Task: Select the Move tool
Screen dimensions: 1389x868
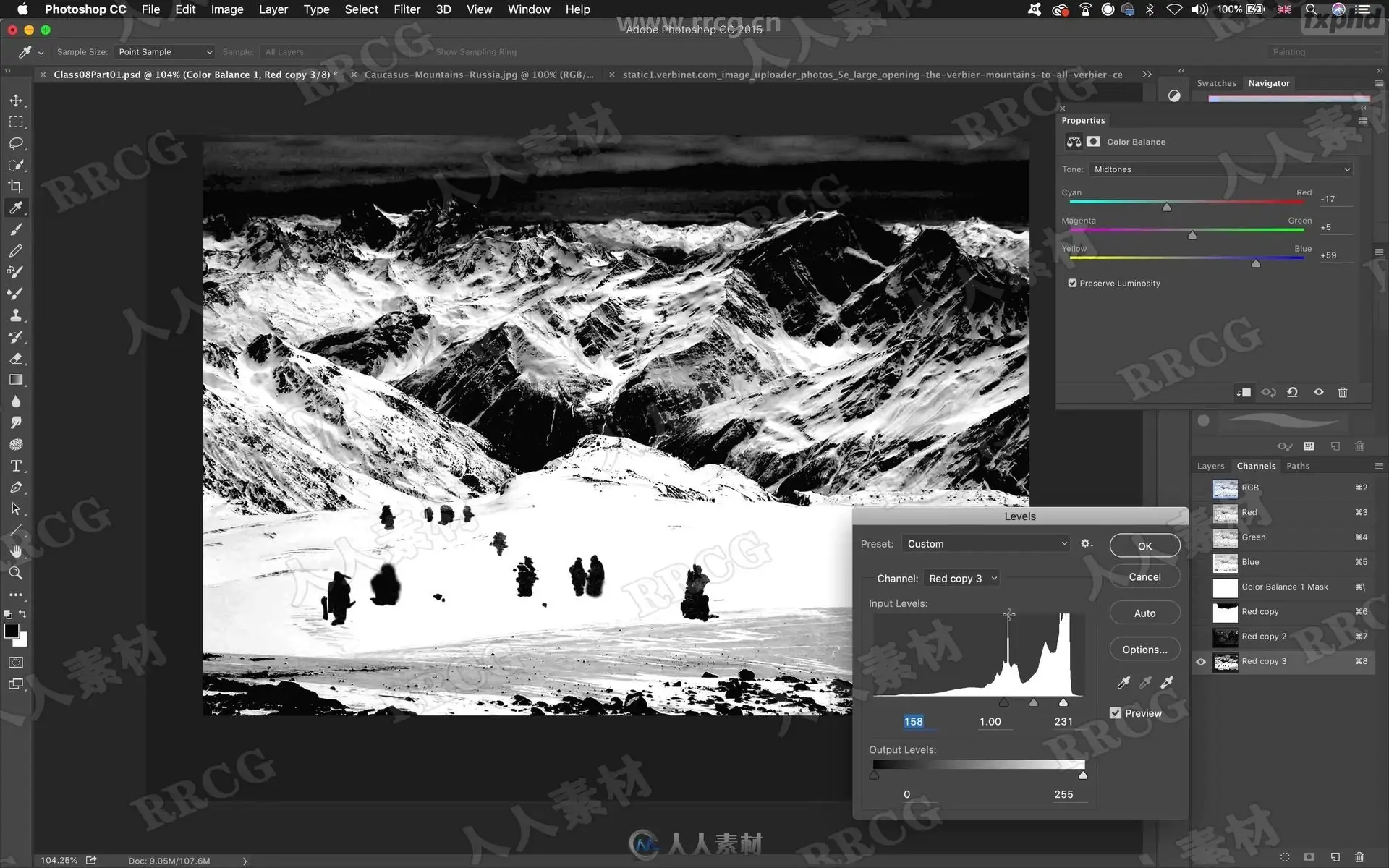Action: point(16,101)
